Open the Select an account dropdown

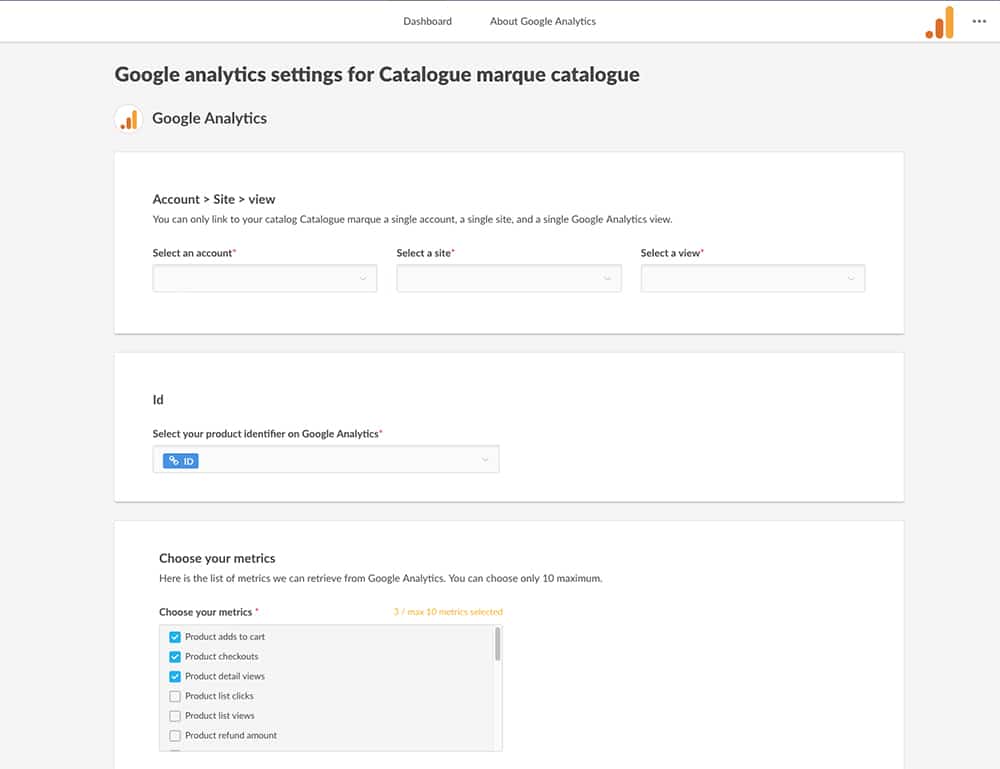click(x=265, y=279)
